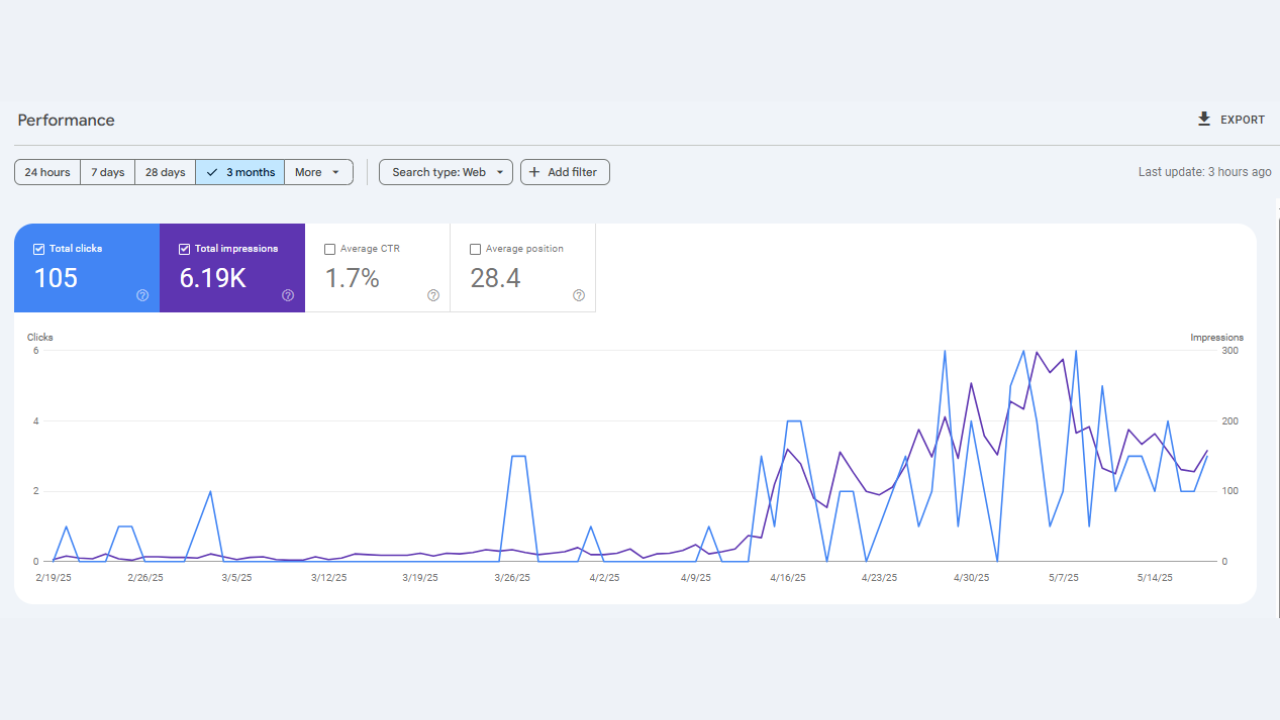Click the Impressions axis title
1280x720 pixels.
1217,338
